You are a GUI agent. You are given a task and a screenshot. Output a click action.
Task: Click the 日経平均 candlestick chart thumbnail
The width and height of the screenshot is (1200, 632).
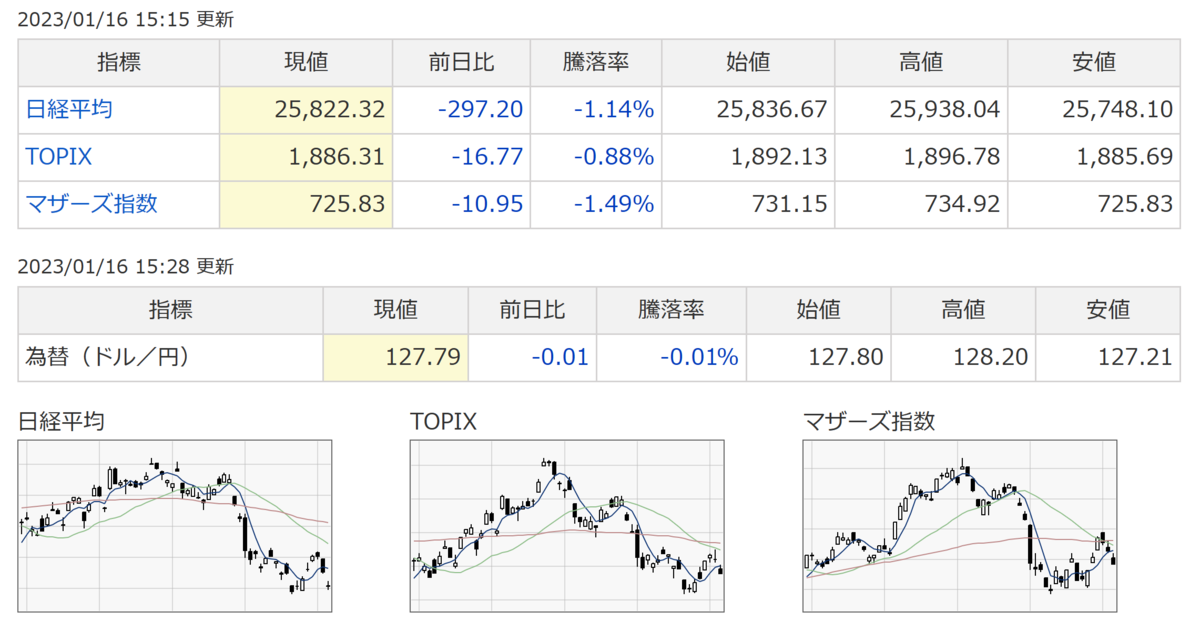click(175, 526)
